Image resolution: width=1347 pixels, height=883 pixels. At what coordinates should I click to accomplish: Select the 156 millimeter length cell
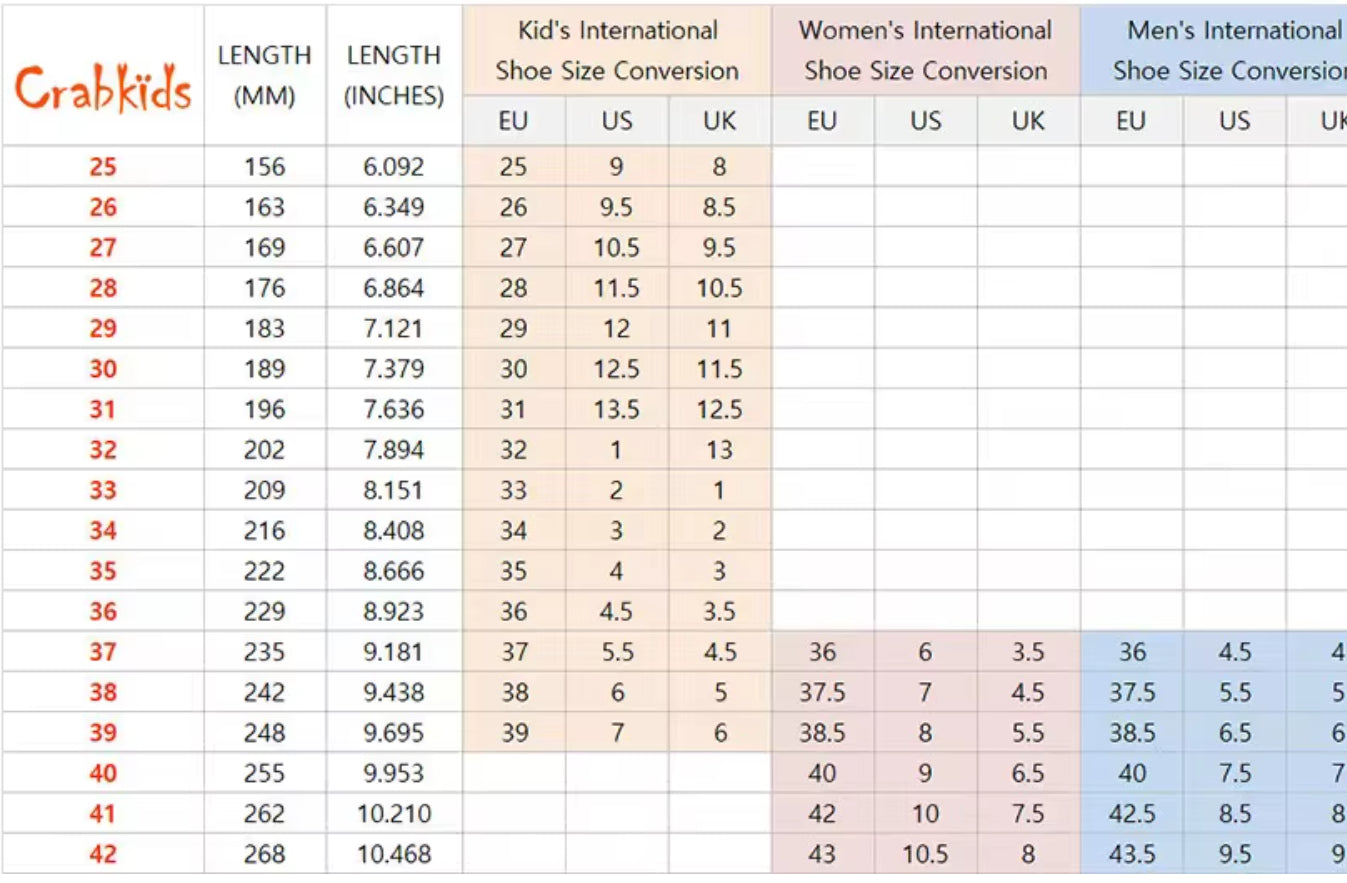click(x=264, y=167)
